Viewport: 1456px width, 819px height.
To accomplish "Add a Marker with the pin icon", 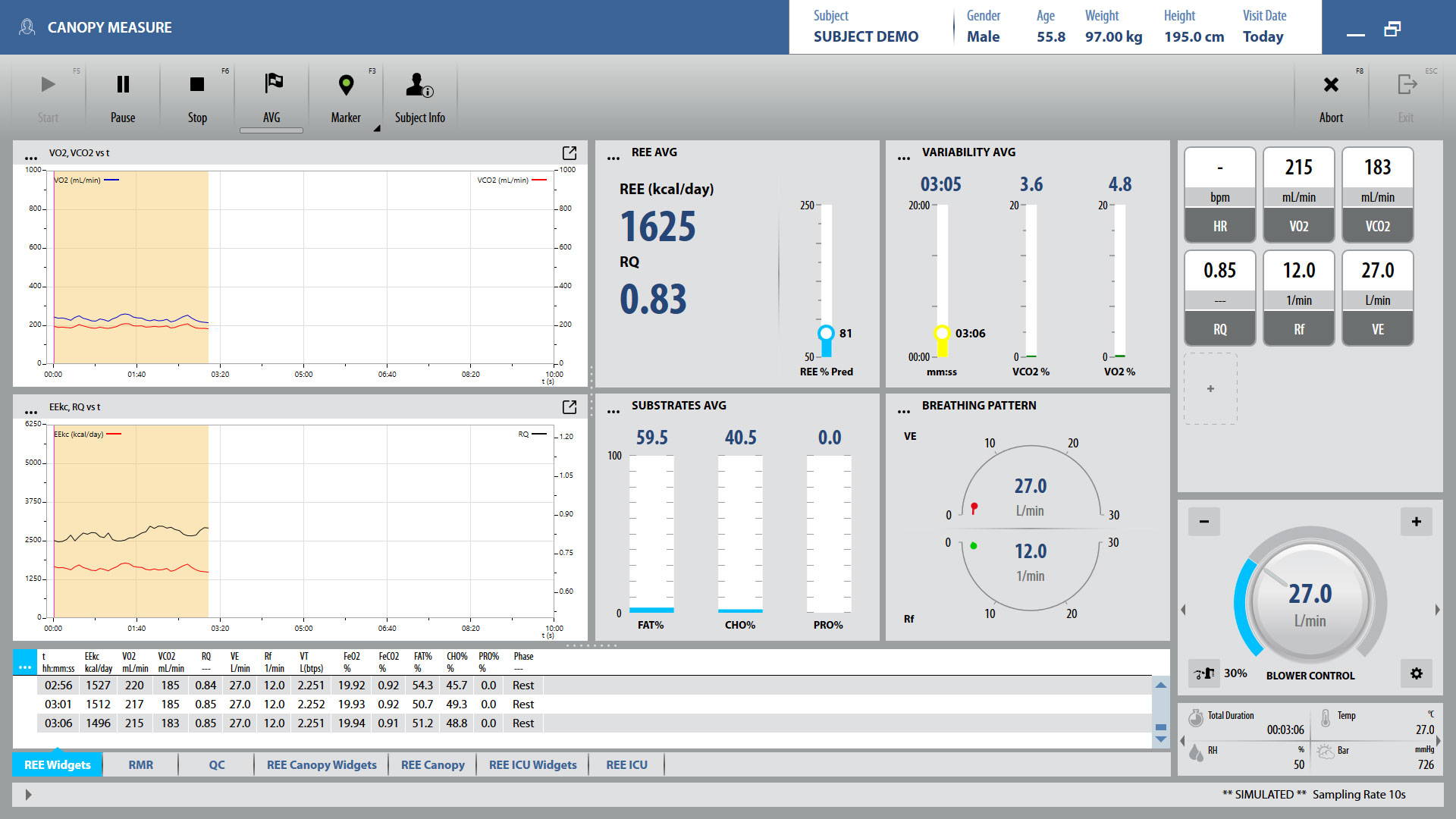I will pyautogui.click(x=346, y=96).
